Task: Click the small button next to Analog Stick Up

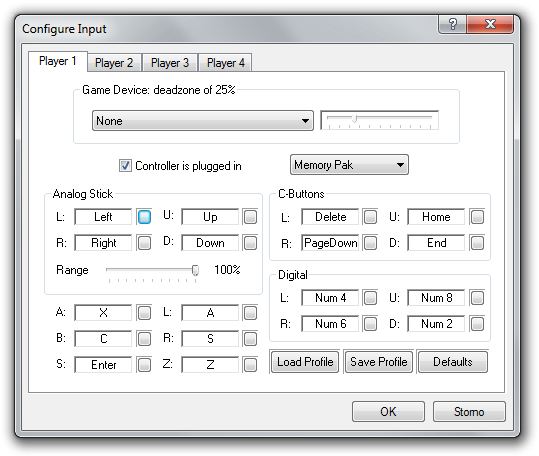Action: (x=250, y=217)
